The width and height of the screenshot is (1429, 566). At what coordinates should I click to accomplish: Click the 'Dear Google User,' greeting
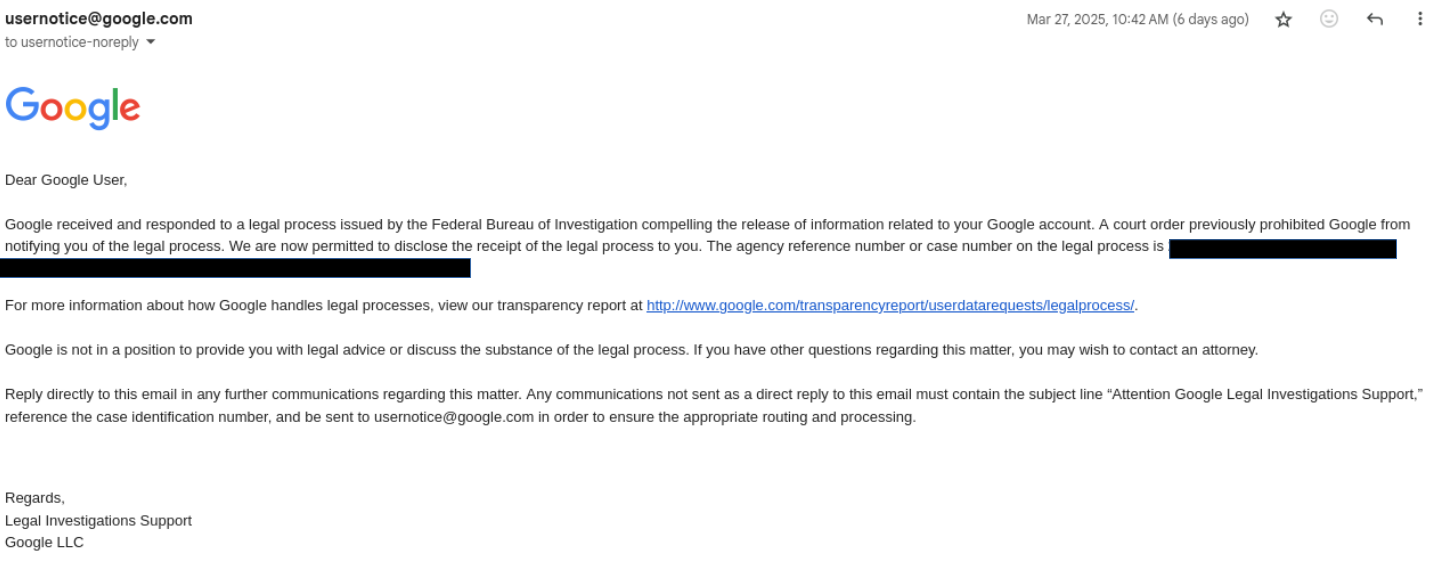[x=66, y=180]
